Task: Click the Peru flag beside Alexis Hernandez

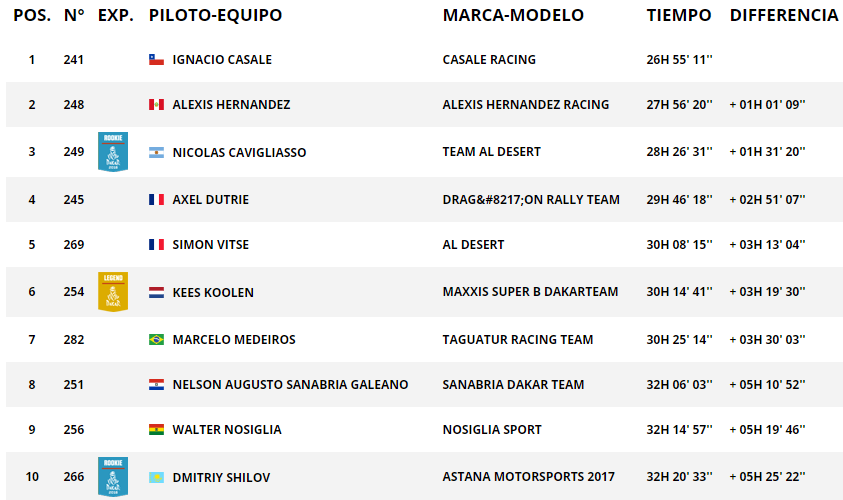Action: coord(156,105)
